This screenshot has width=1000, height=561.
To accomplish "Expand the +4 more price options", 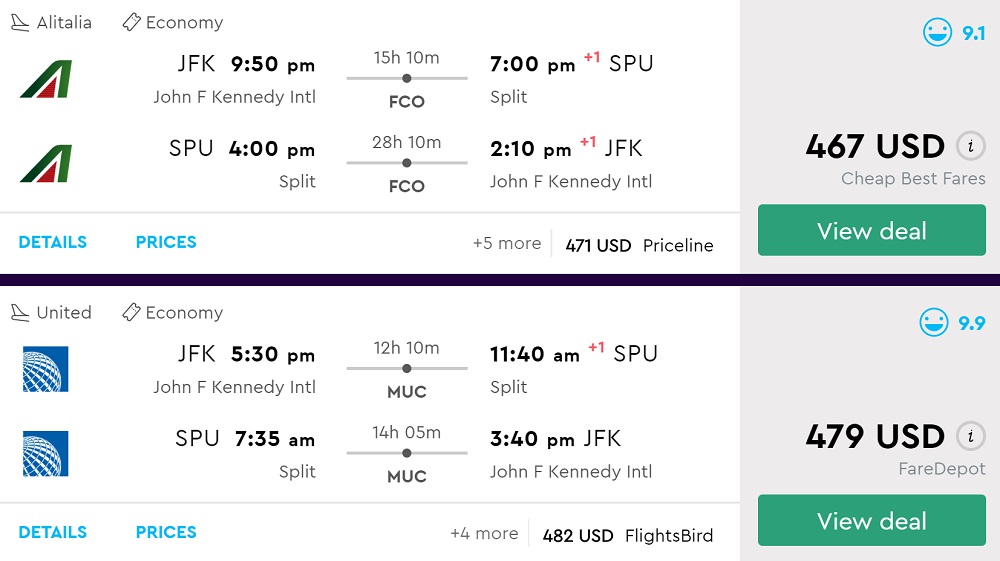I will point(484,534).
